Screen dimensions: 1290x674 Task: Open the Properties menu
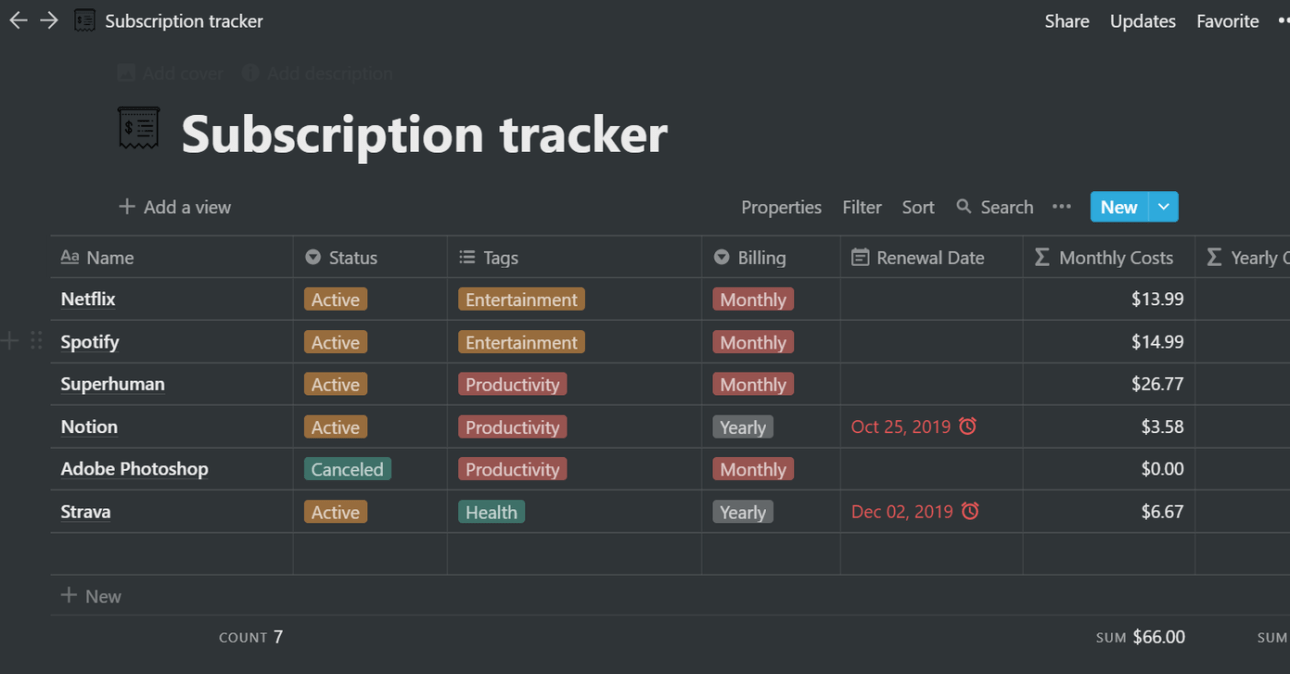[781, 207]
